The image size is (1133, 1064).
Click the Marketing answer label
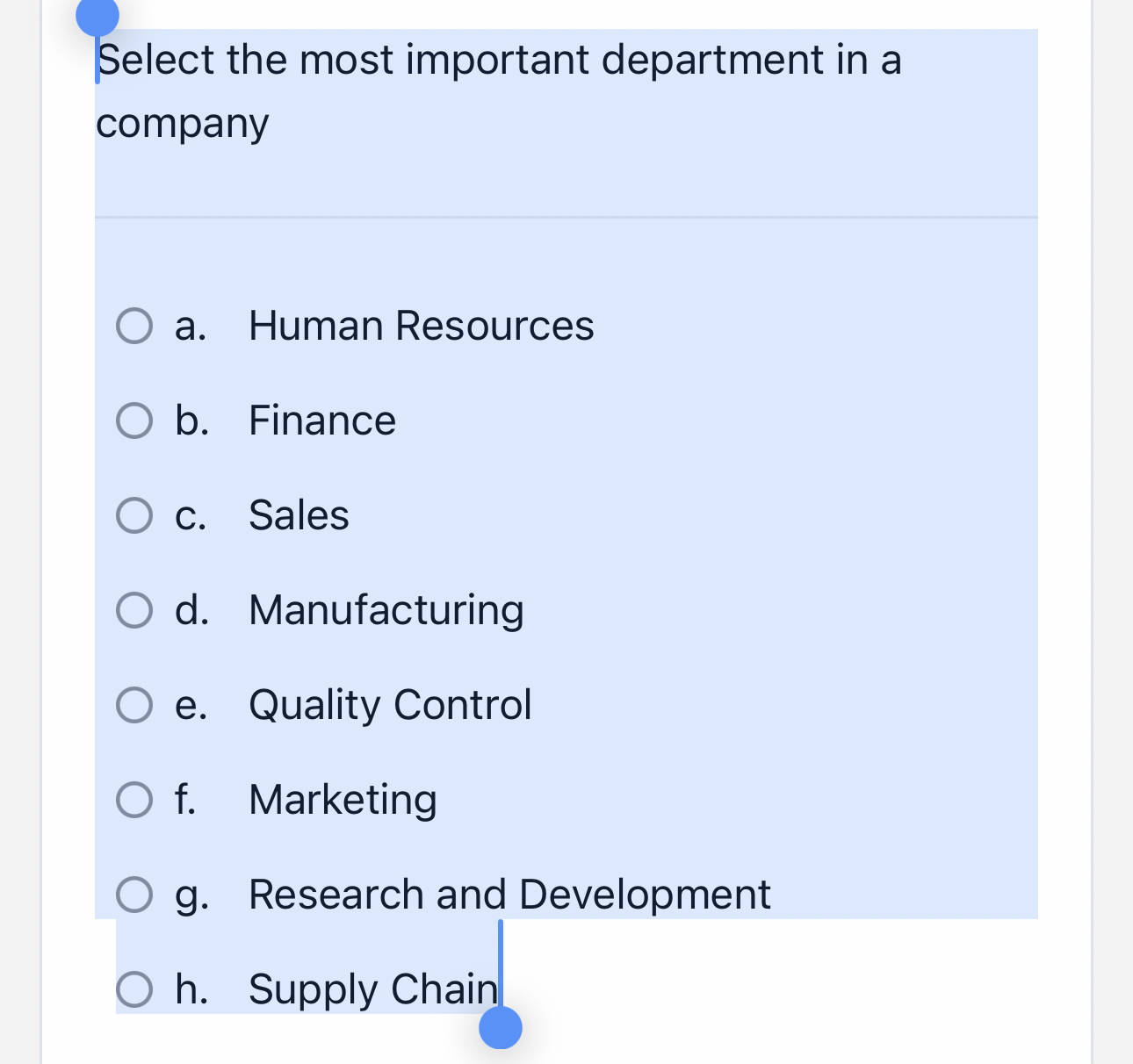click(x=343, y=800)
